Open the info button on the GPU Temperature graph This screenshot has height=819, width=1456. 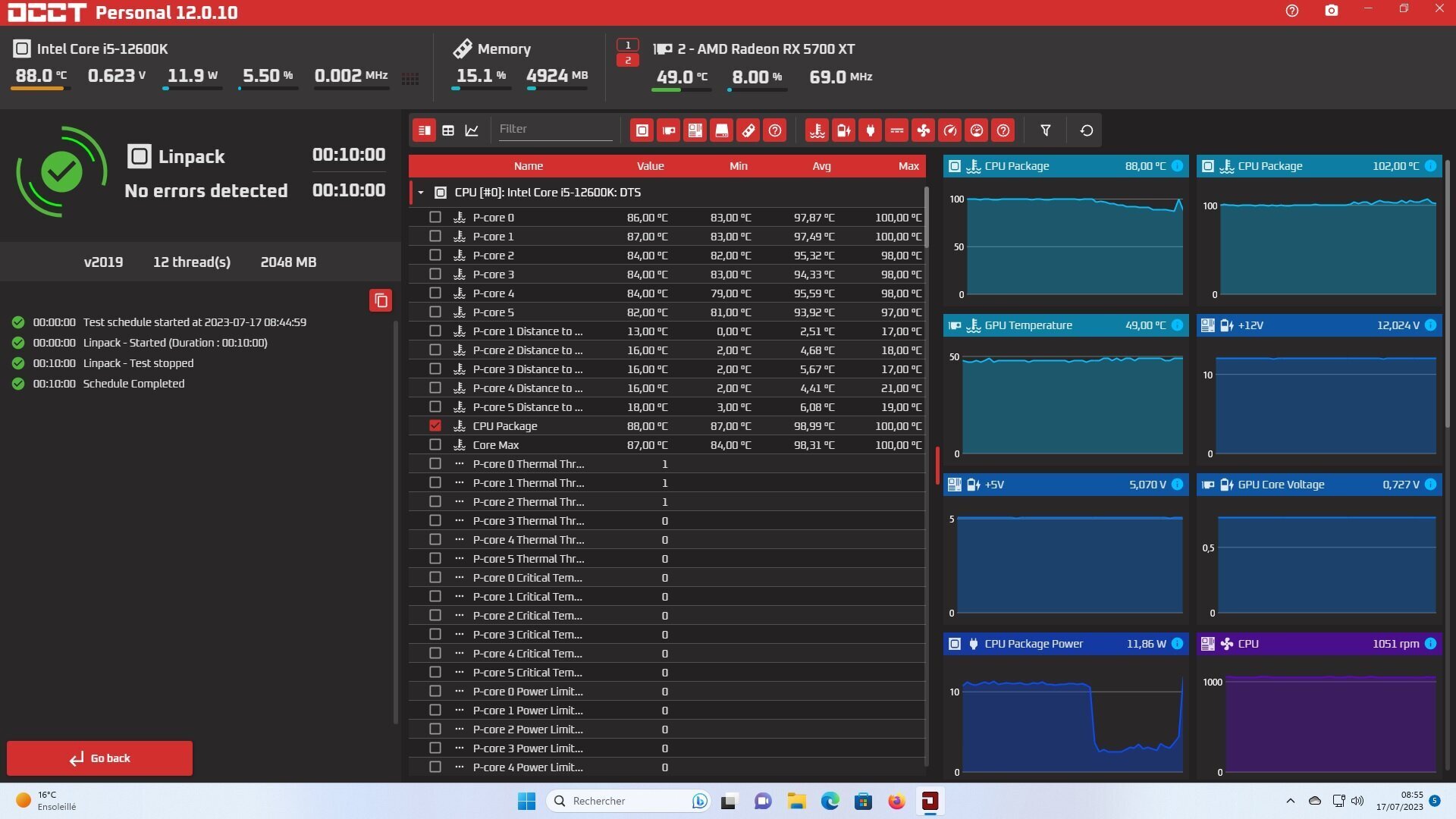(x=1177, y=325)
